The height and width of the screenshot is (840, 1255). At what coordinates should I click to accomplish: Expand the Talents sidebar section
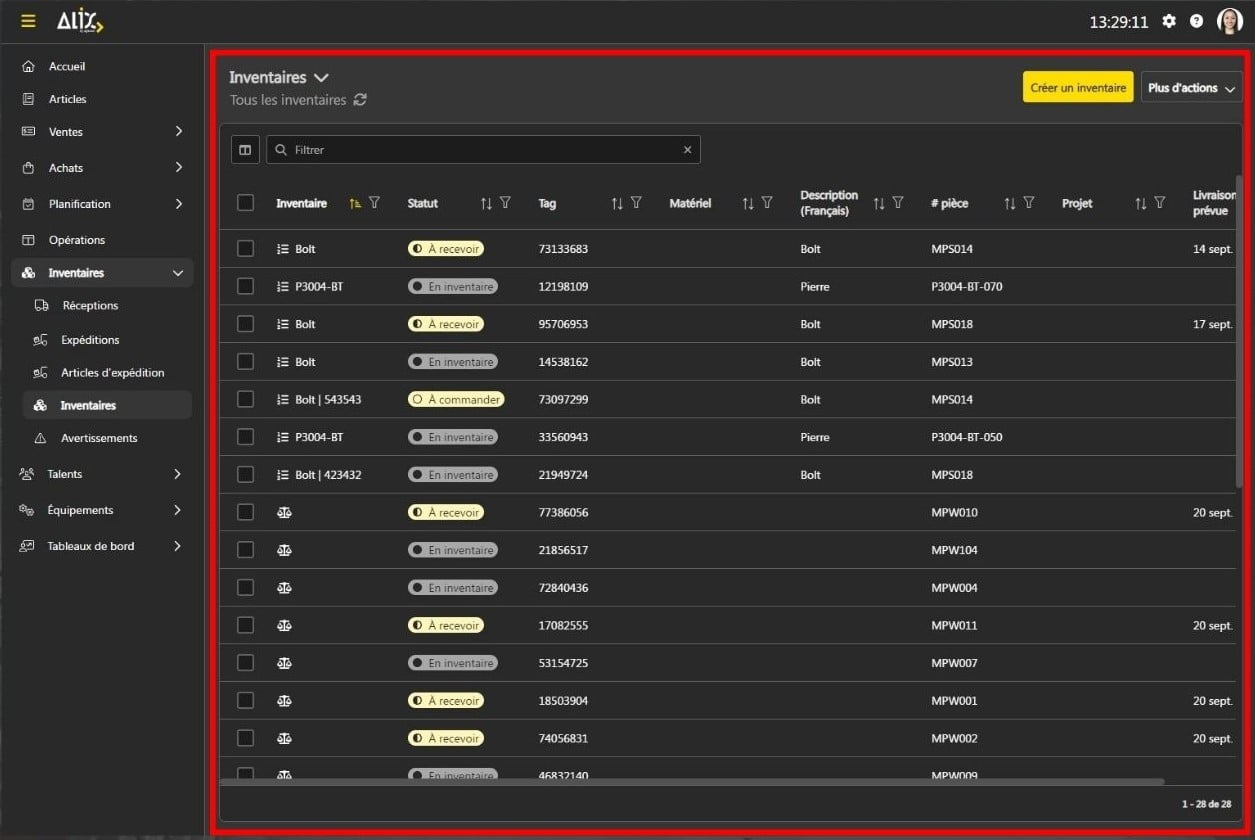[x=178, y=473]
